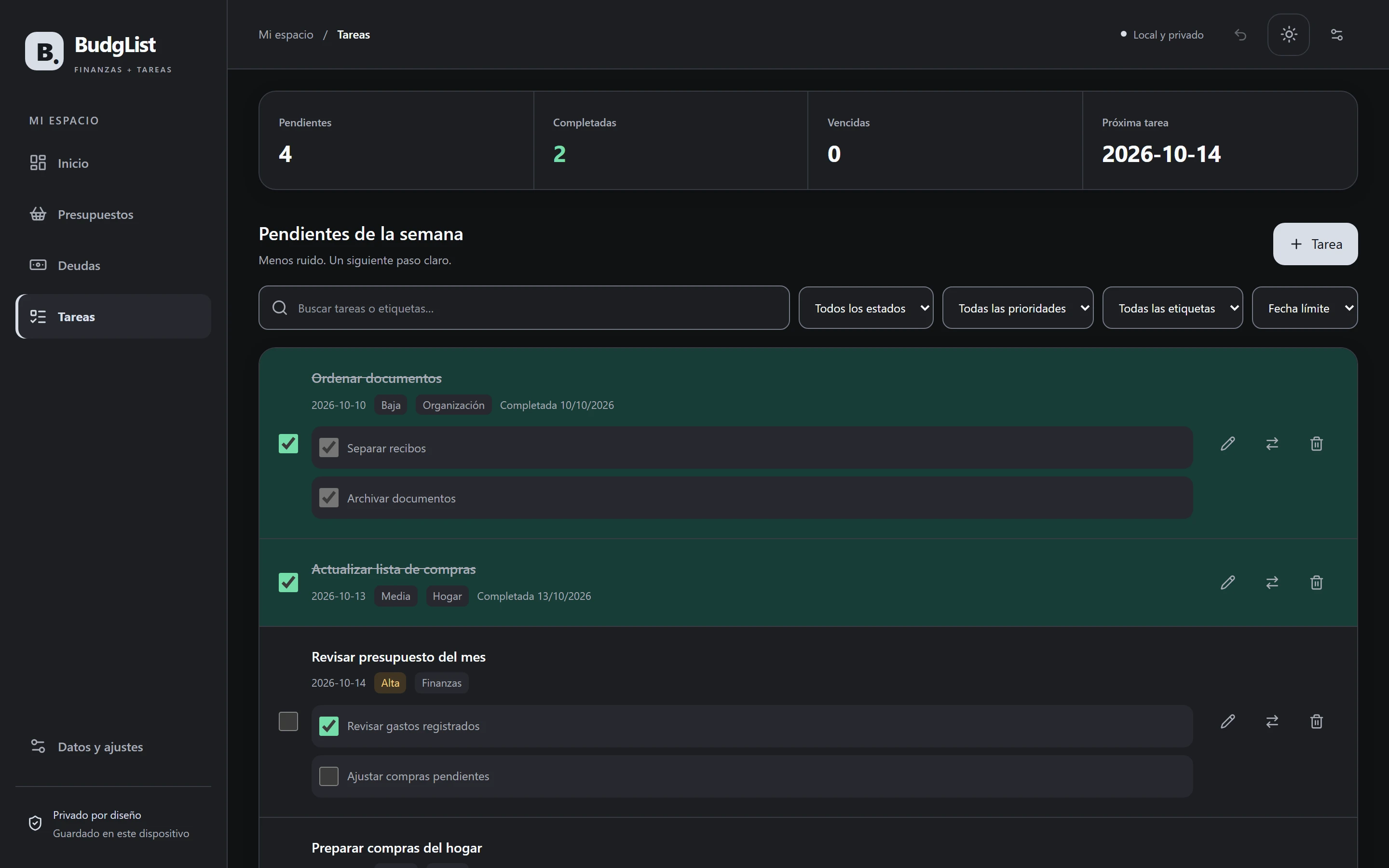Open settings sliders icon in top bar
The image size is (1389, 868).
pyautogui.click(x=1337, y=35)
